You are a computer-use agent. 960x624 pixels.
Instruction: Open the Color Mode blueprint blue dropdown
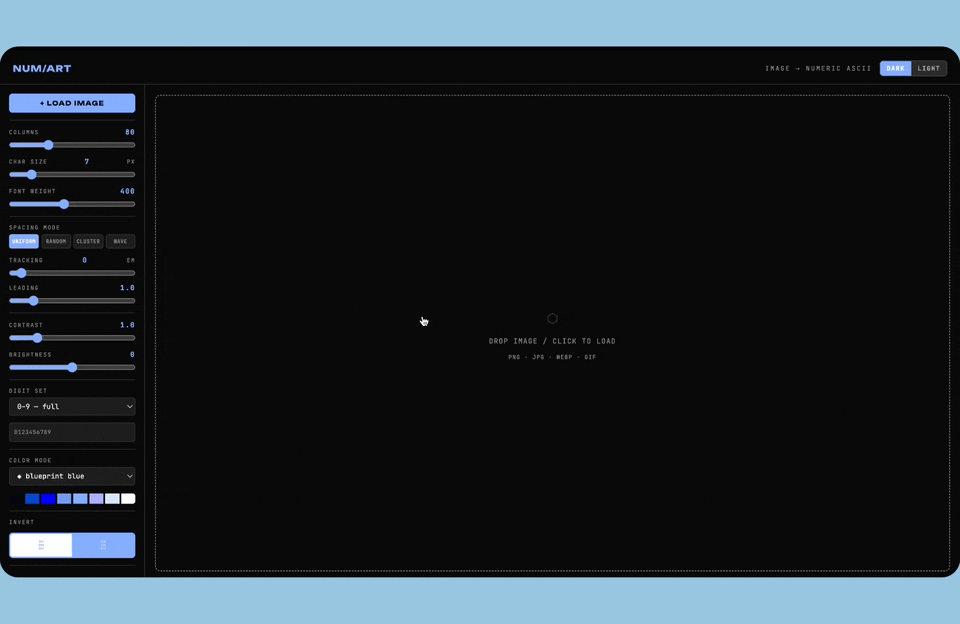(72, 476)
